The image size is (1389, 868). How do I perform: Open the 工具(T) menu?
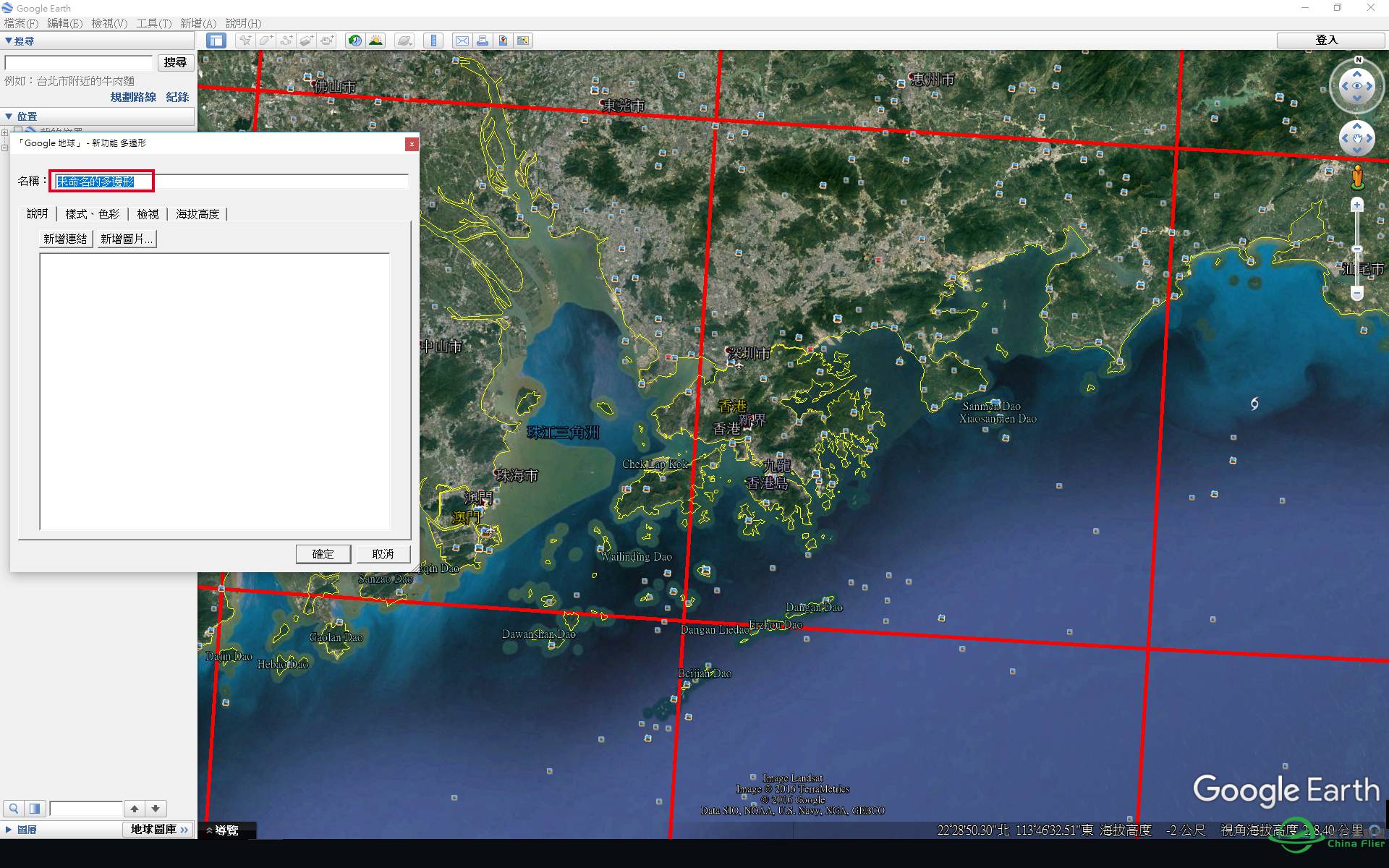pos(154,24)
